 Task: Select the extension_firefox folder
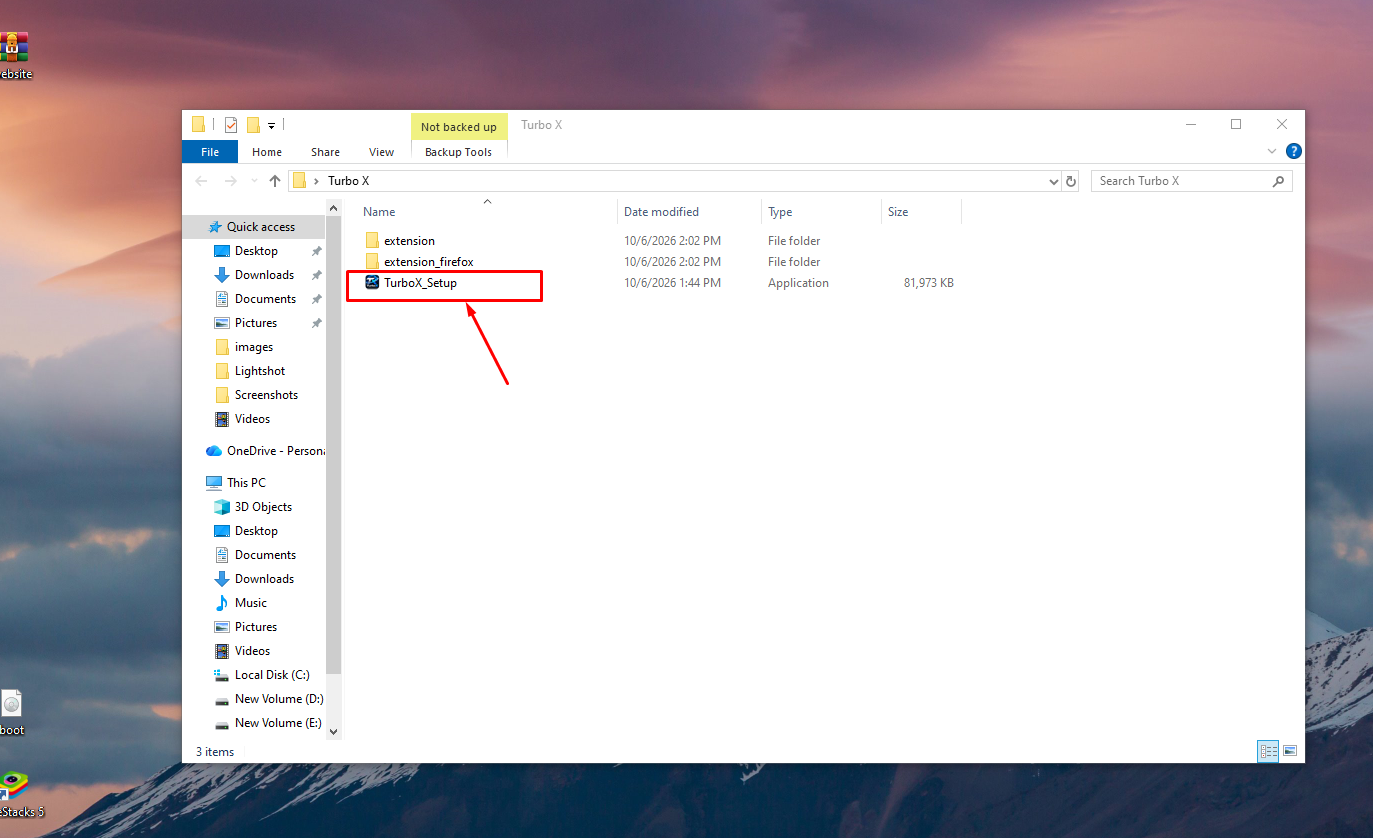click(x=428, y=262)
